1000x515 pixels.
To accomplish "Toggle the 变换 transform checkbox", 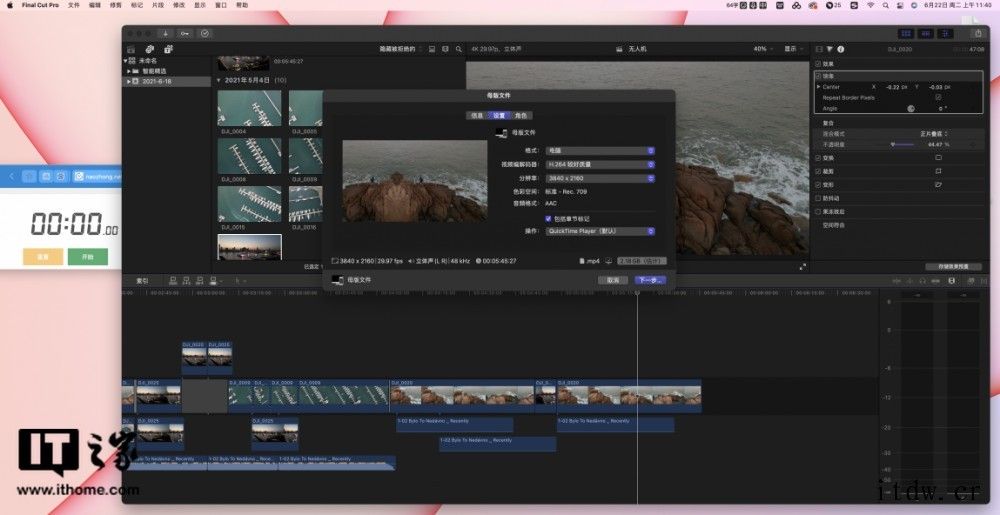I will [818, 157].
